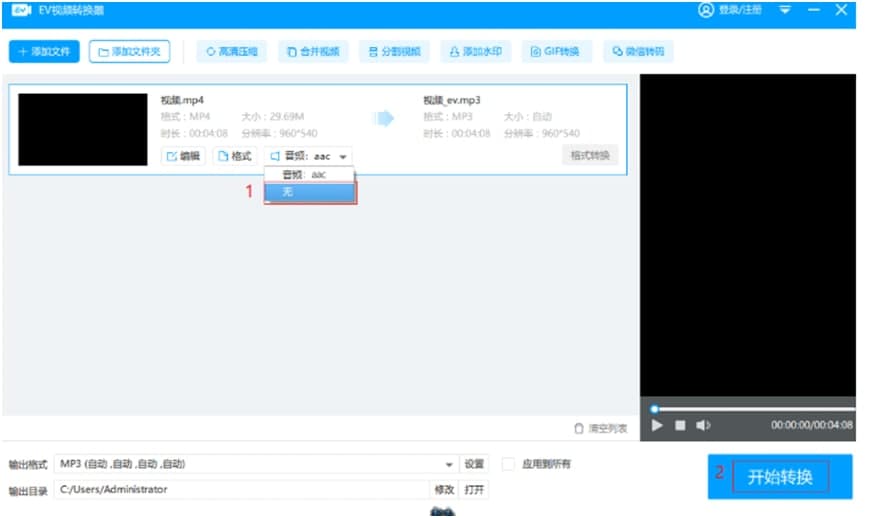Click the 开始转换 start conversion button
This screenshot has height=518, width=869.
pos(780,476)
